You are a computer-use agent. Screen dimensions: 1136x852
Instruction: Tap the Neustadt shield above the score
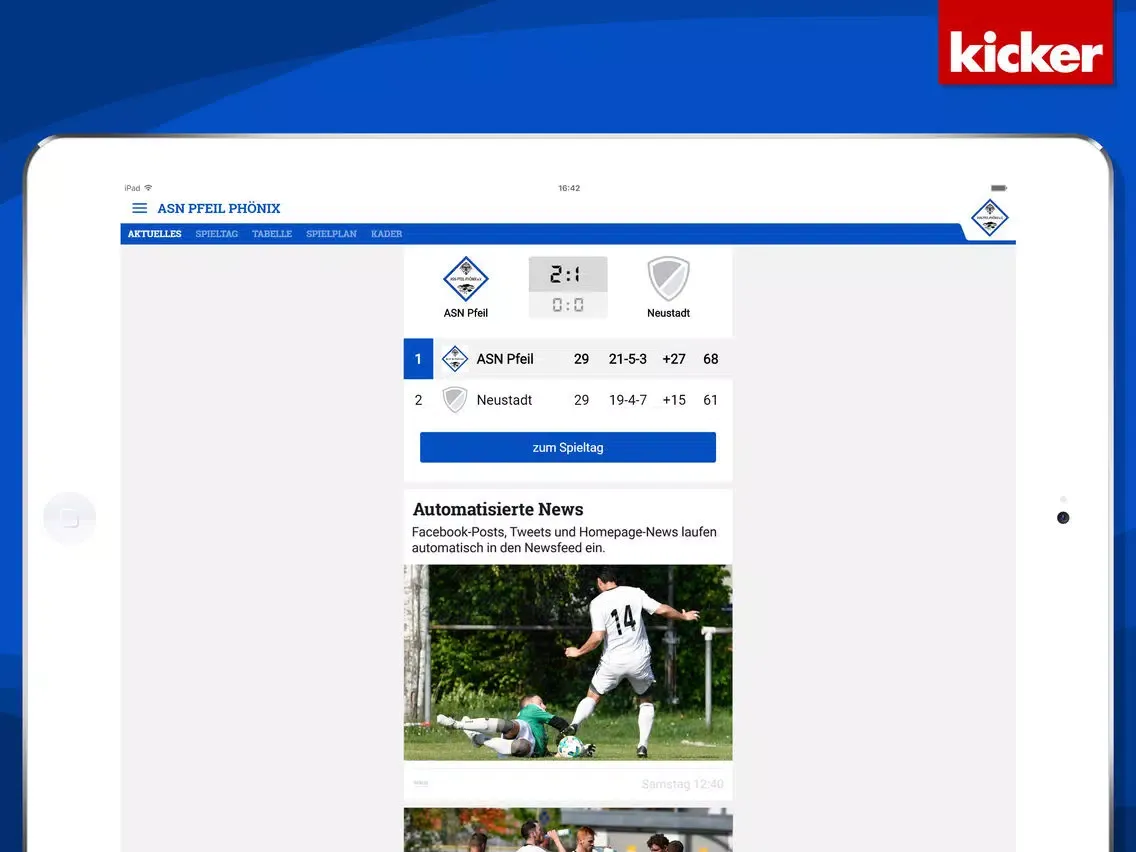(x=668, y=279)
